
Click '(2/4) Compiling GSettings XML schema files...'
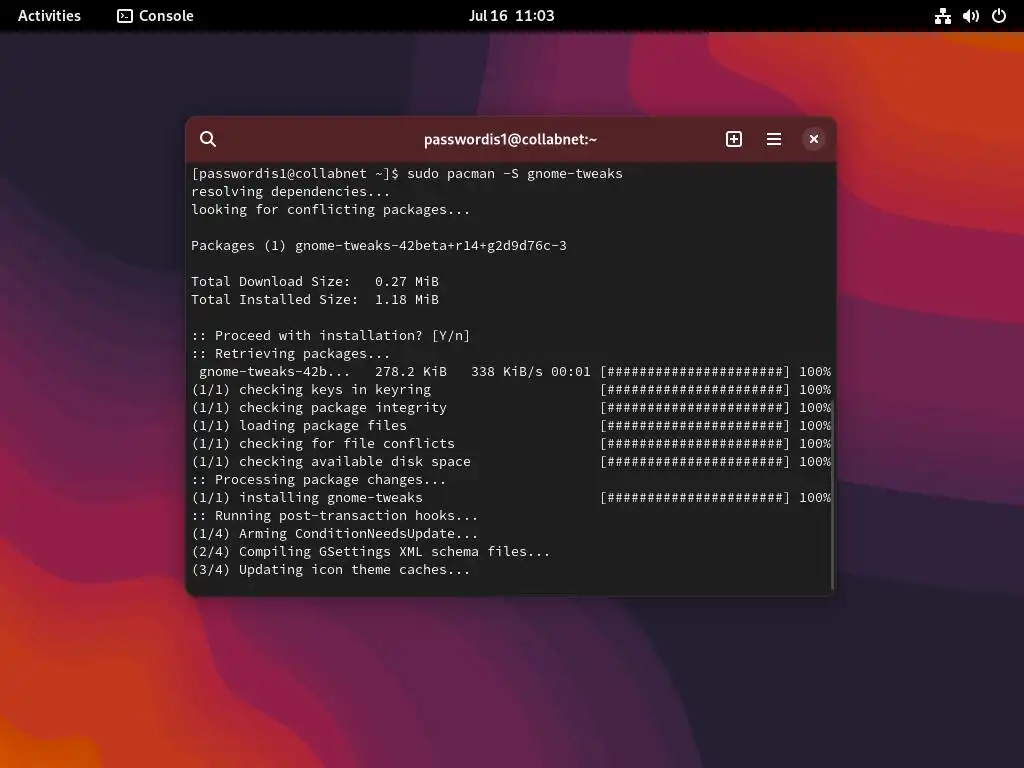click(x=371, y=552)
